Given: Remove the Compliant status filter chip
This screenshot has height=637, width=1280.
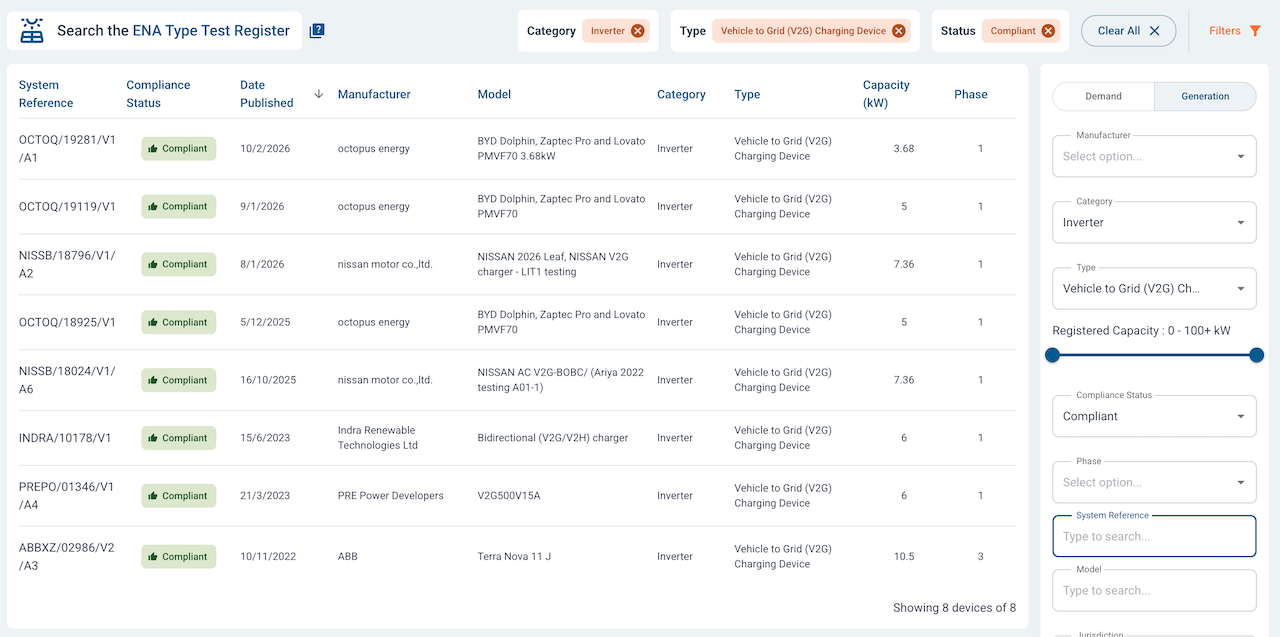Looking at the screenshot, I should pyautogui.click(x=1048, y=31).
